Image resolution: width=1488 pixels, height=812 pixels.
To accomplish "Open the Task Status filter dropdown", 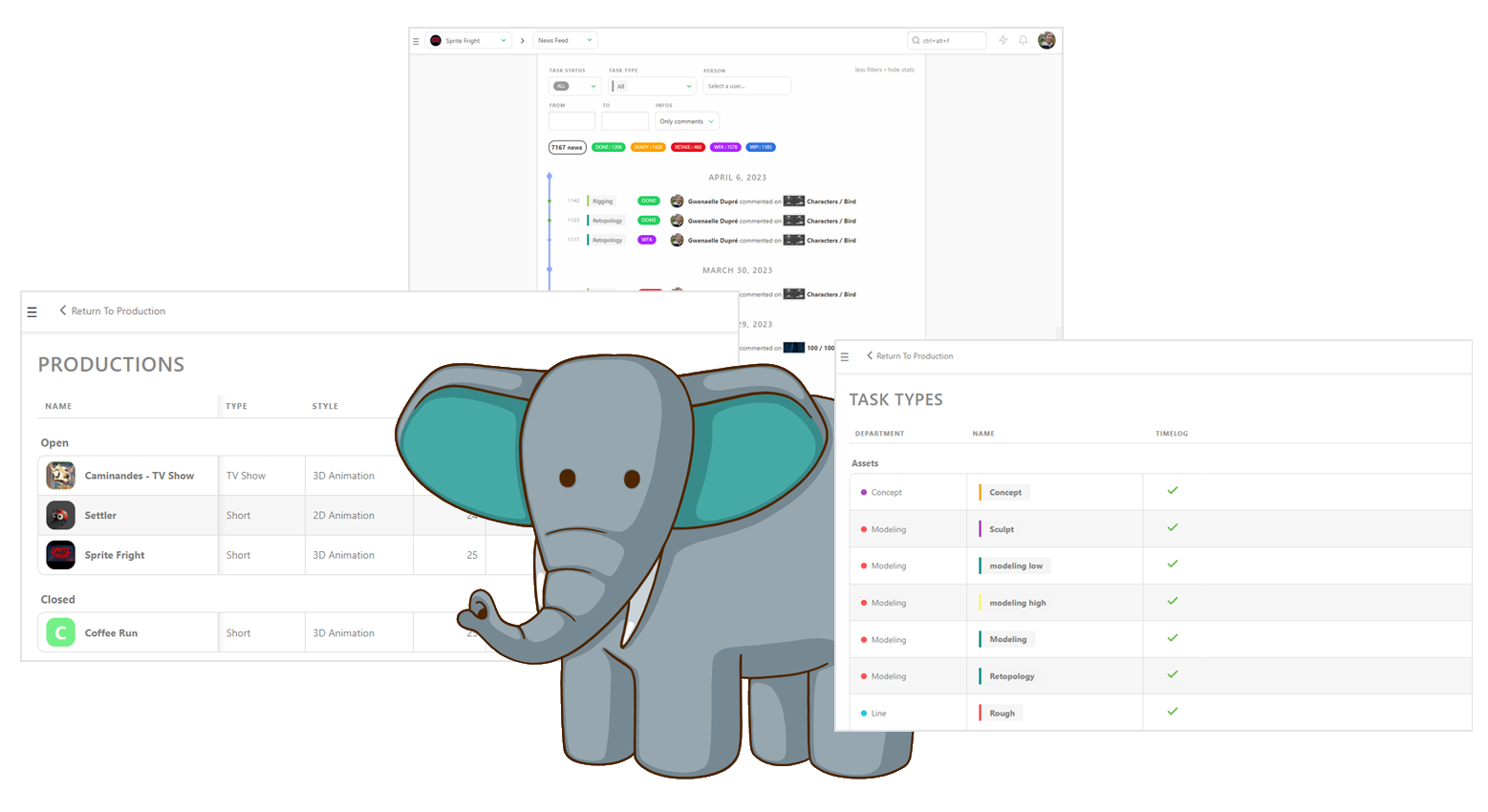I will [x=574, y=86].
